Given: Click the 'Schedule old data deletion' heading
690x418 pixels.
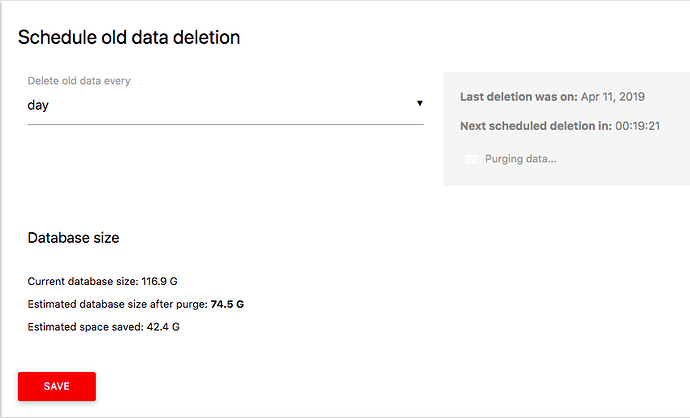Looking at the screenshot, I should click(129, 37).
